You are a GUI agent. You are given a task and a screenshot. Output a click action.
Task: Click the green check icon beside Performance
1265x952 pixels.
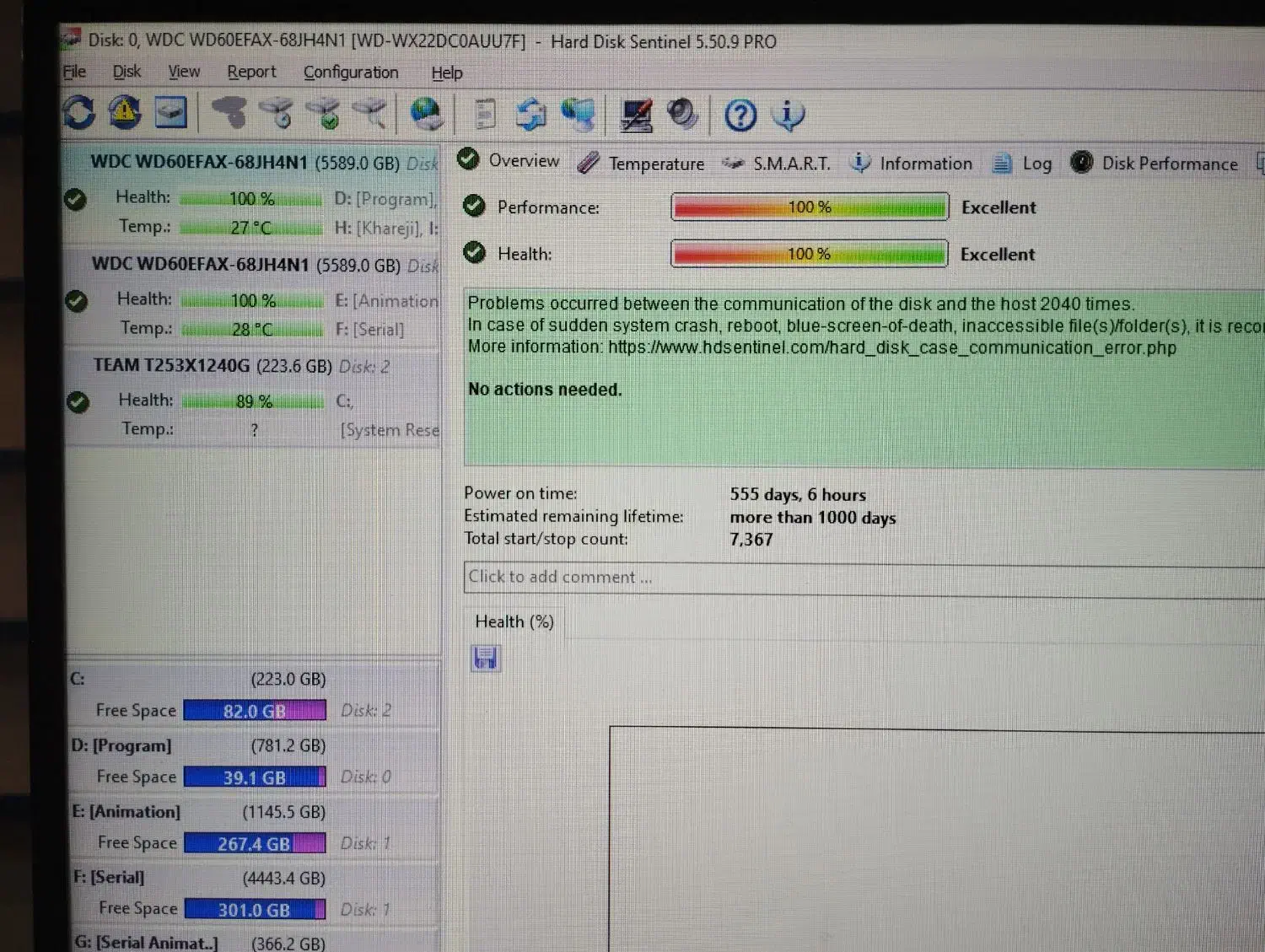tap(475, 206)
